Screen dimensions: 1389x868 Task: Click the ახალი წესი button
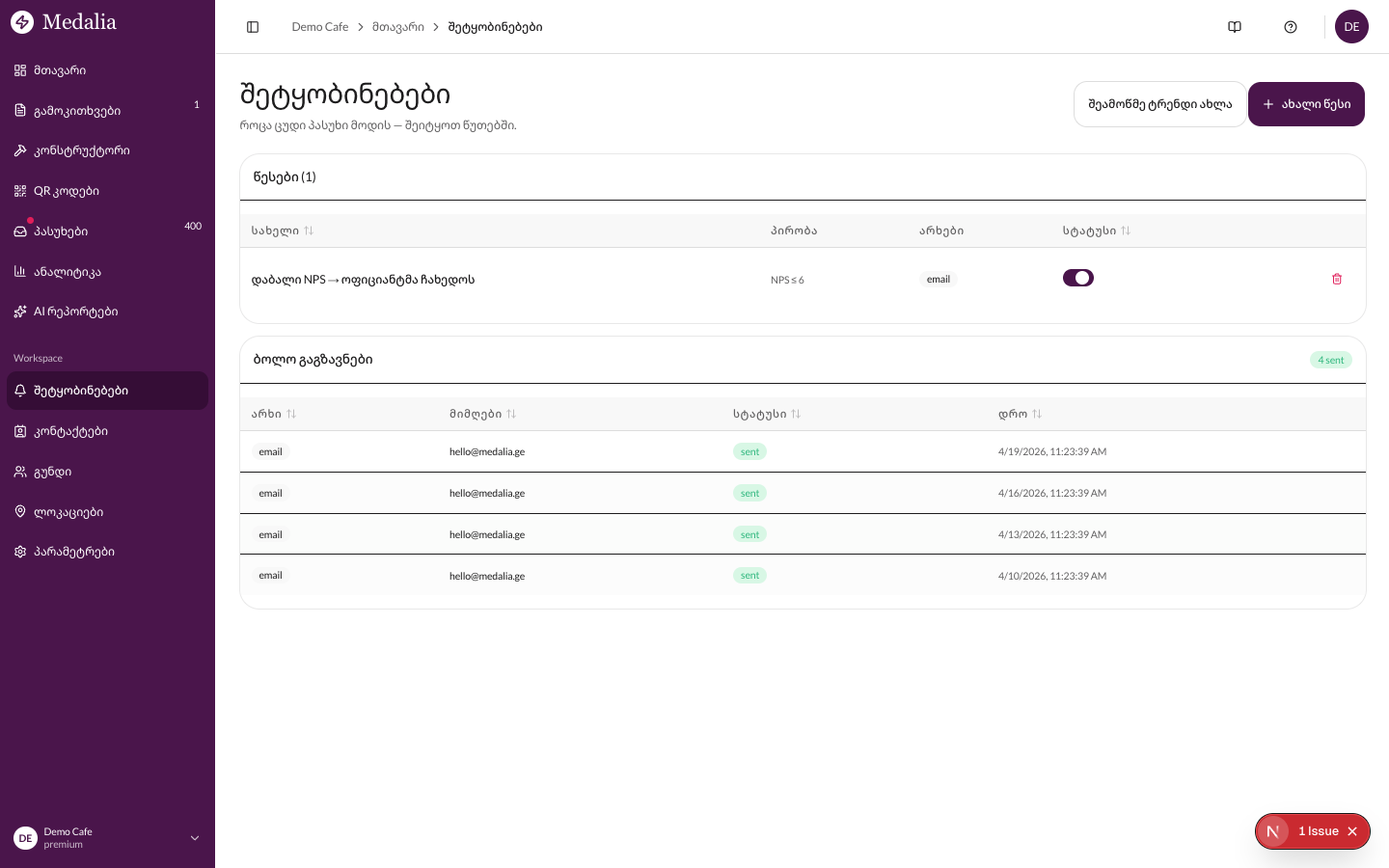click(1306, 104)
